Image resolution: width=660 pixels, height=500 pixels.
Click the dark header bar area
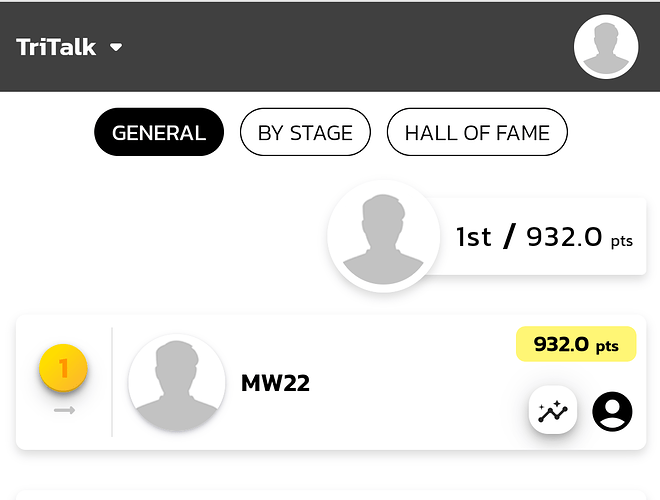pos(330,47)
